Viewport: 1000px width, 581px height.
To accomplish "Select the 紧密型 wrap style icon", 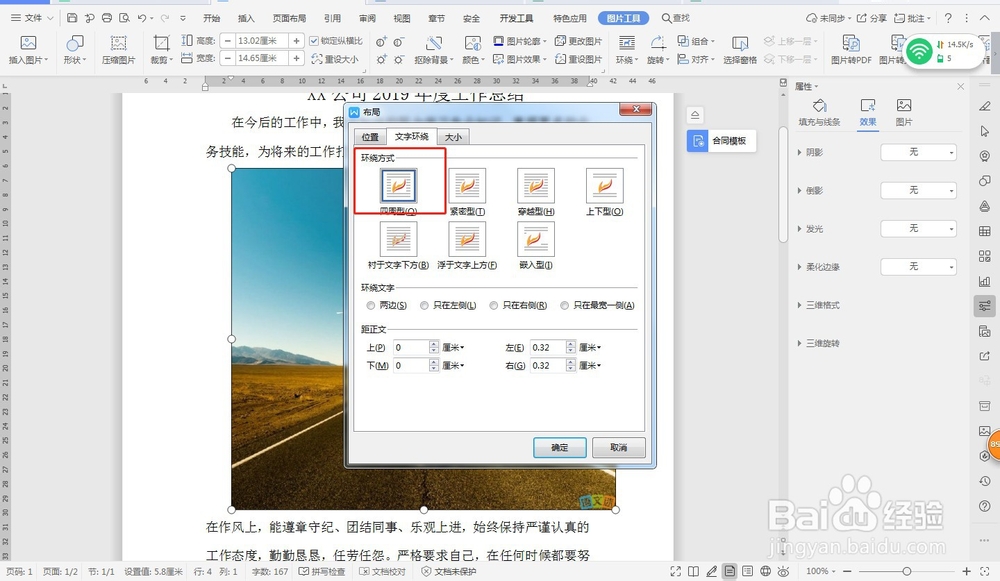I will point(467,186).
